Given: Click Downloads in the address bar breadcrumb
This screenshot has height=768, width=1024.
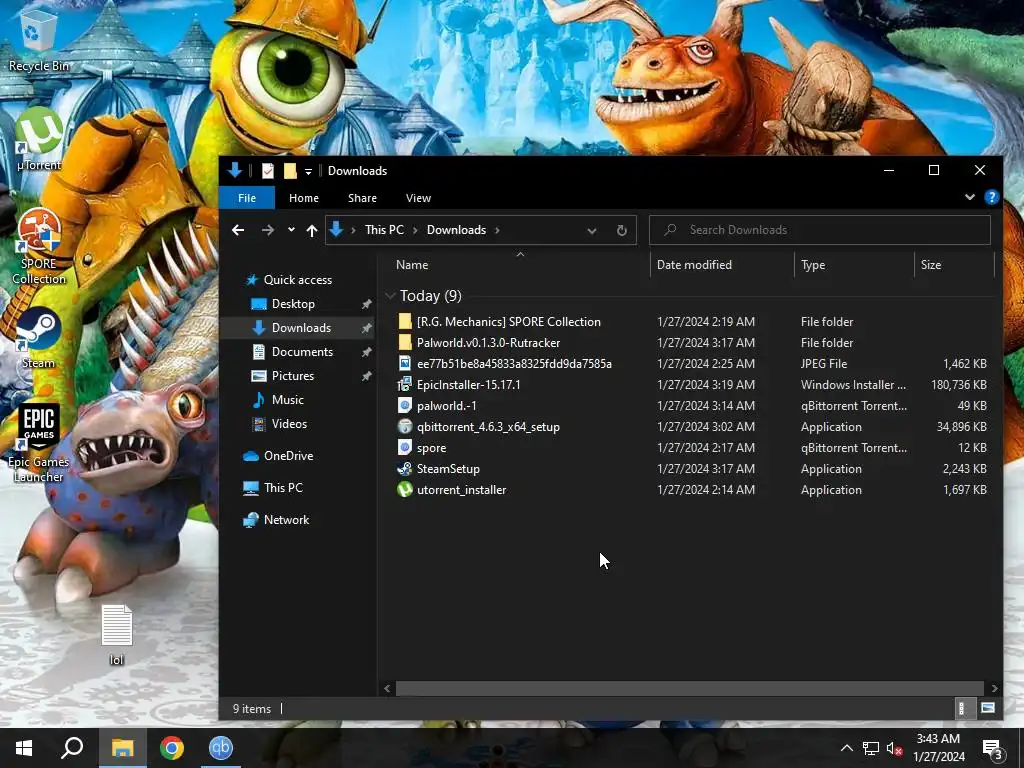Looking at the screenshot, I should pos(456,230).
